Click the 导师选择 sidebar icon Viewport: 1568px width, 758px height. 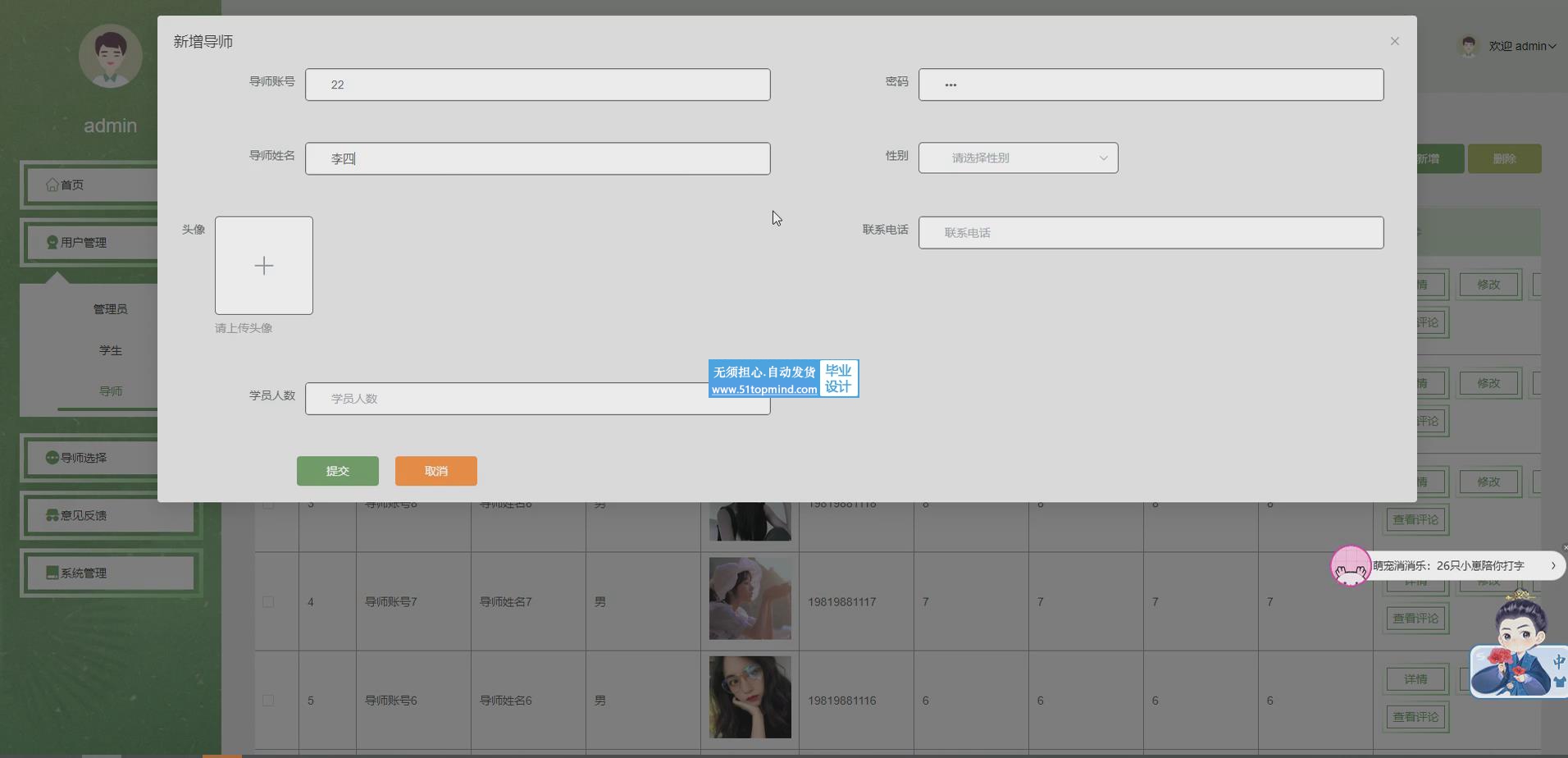(x=52, y=458)
